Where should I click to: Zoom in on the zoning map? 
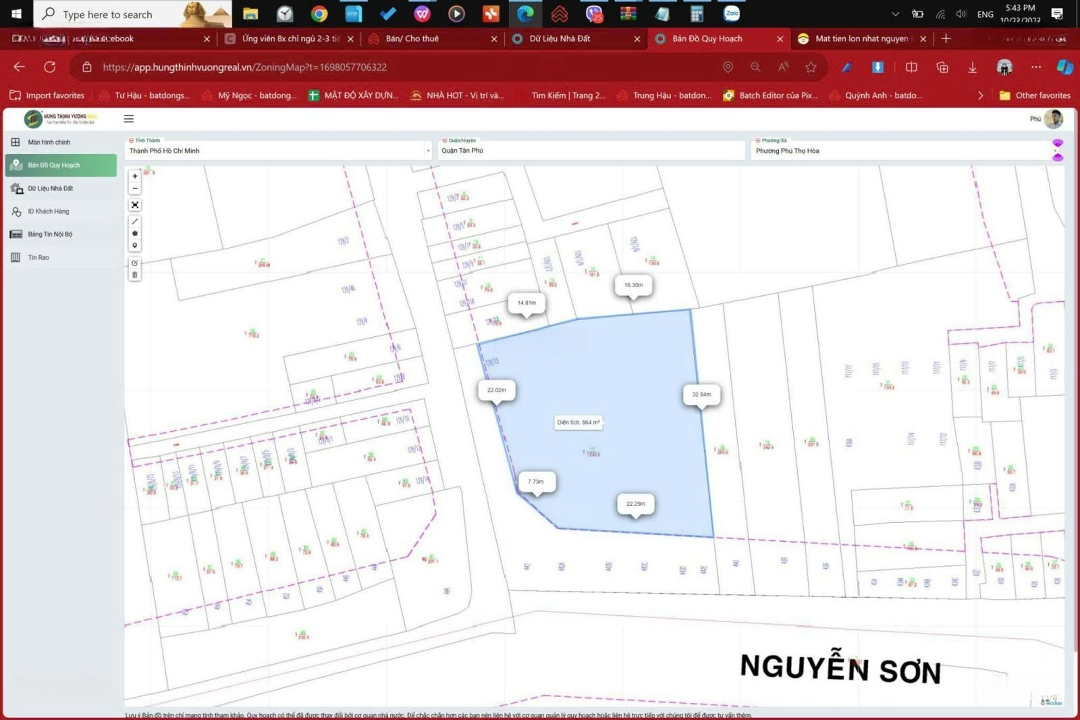135,176
